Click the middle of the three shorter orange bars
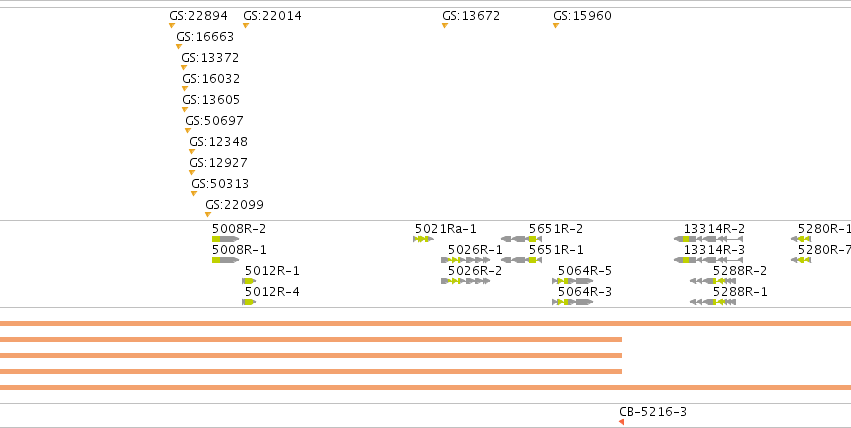The image size is (851, 428). [x=311, y=356]
